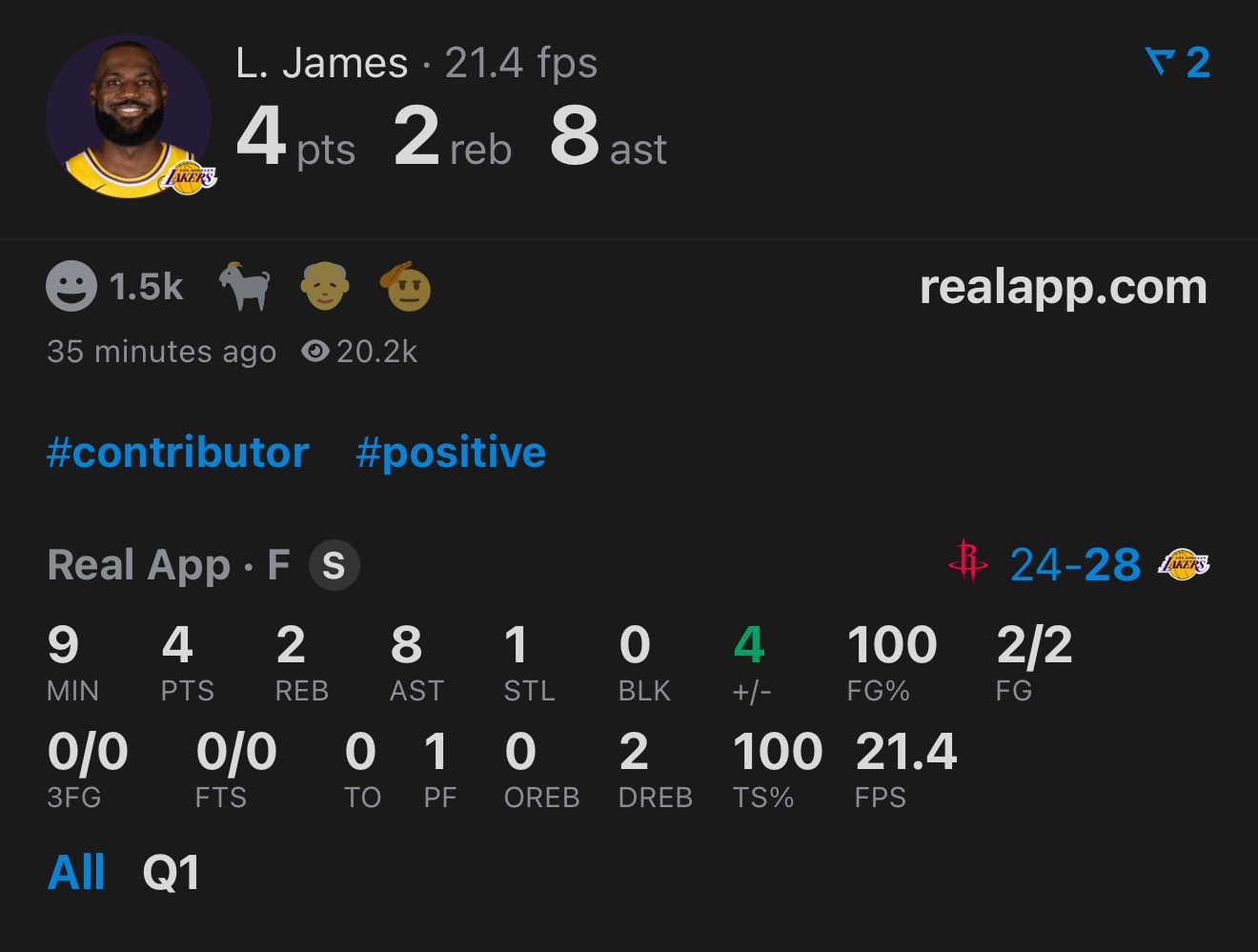Screen dimensions: 1258x952
Task: Switch to the All stats tab
Action: point(76,872)
